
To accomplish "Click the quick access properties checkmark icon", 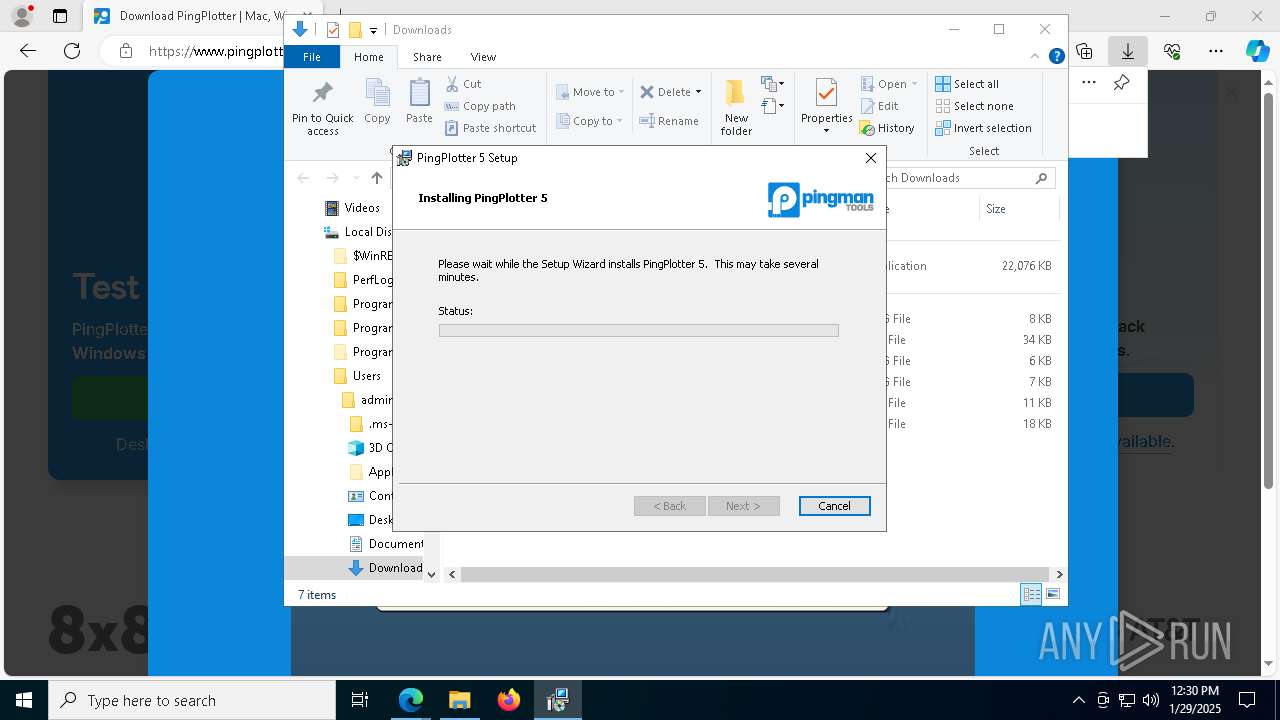I will 333,30.
